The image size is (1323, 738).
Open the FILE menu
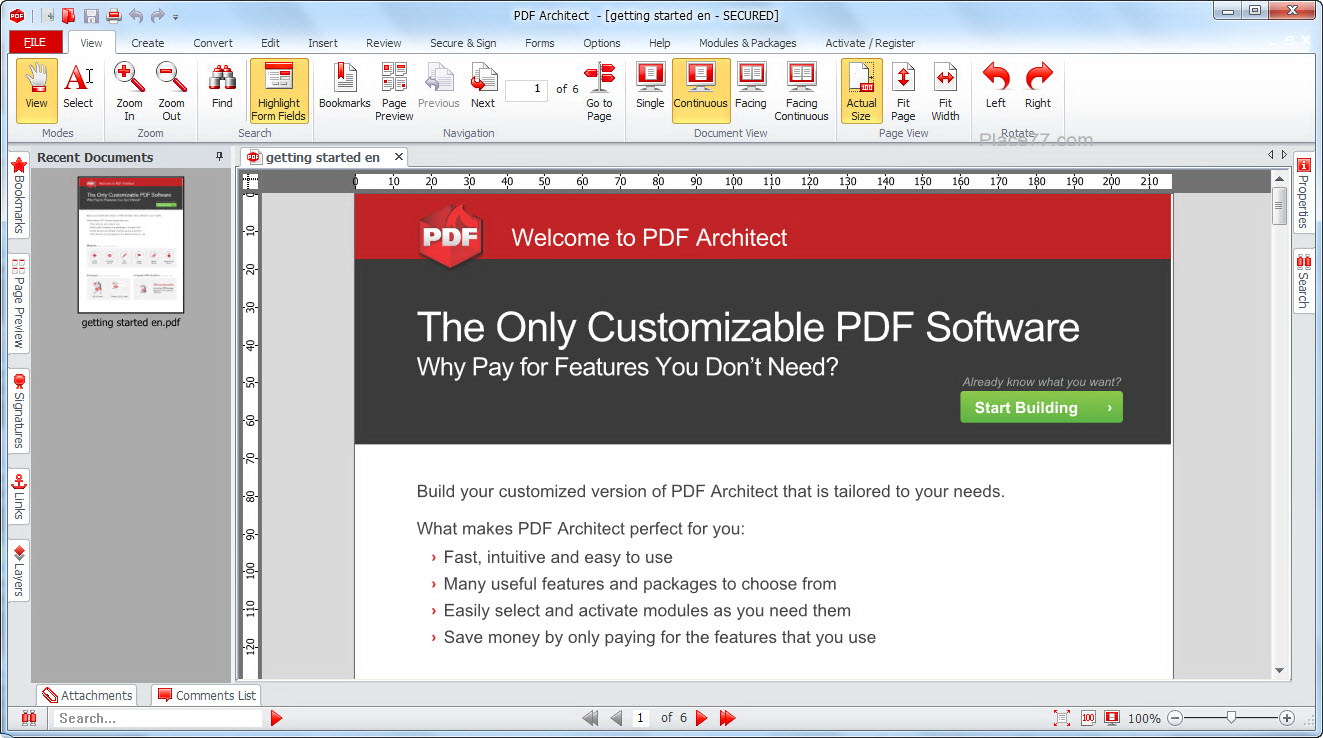pos(35,42)
